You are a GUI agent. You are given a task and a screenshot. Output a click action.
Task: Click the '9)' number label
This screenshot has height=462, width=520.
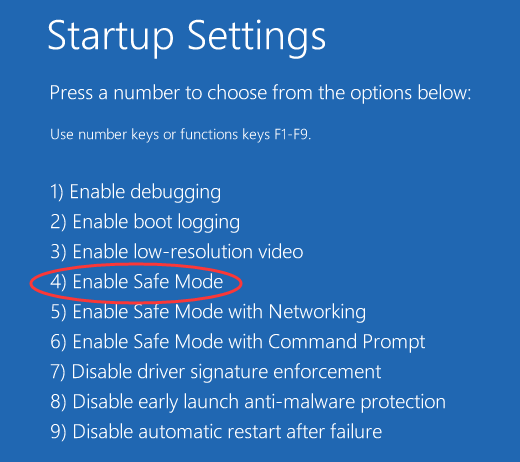58,432
